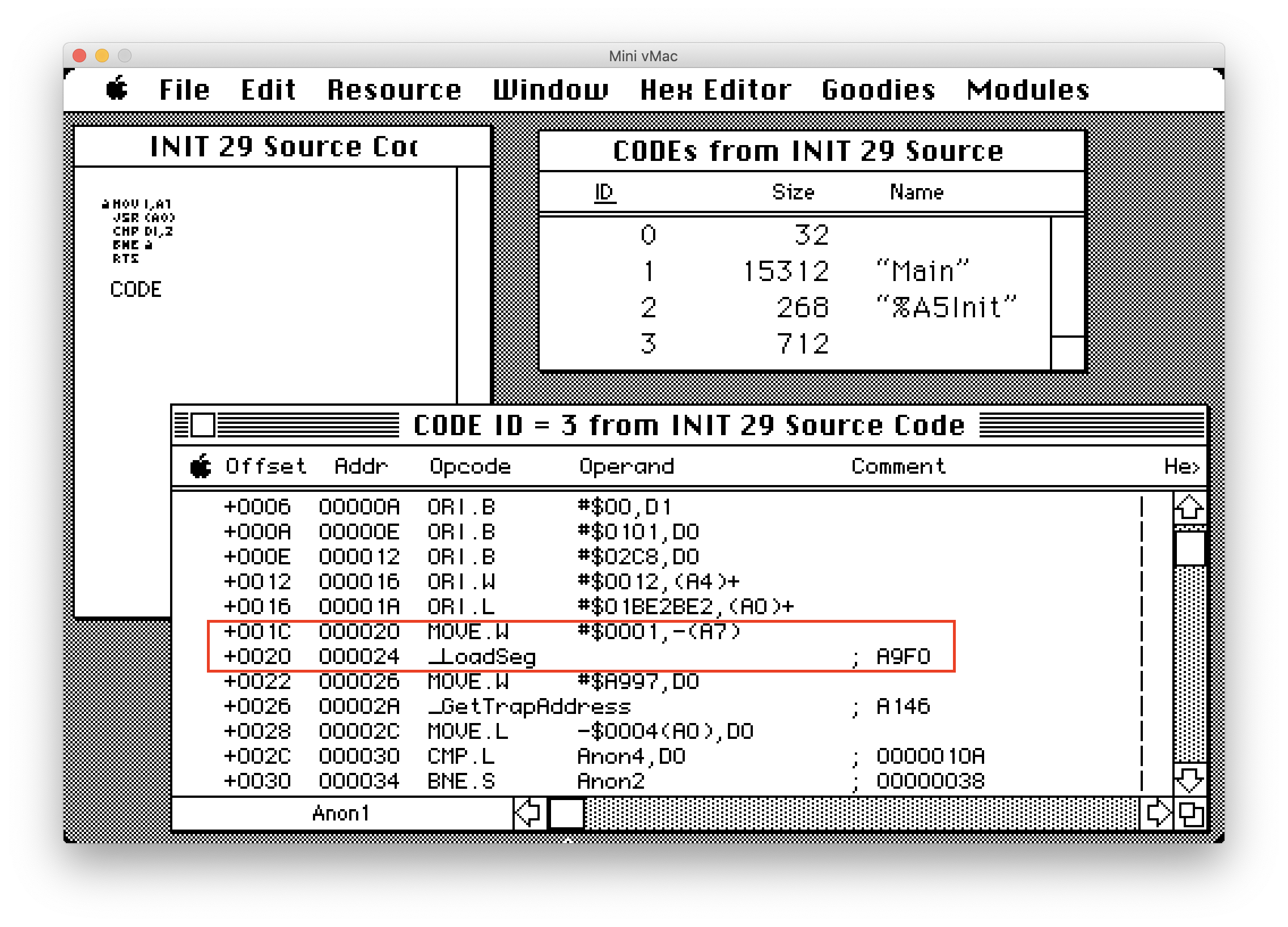Click the vertical scrollbar thumb in disassembly window

(1189, 547)
